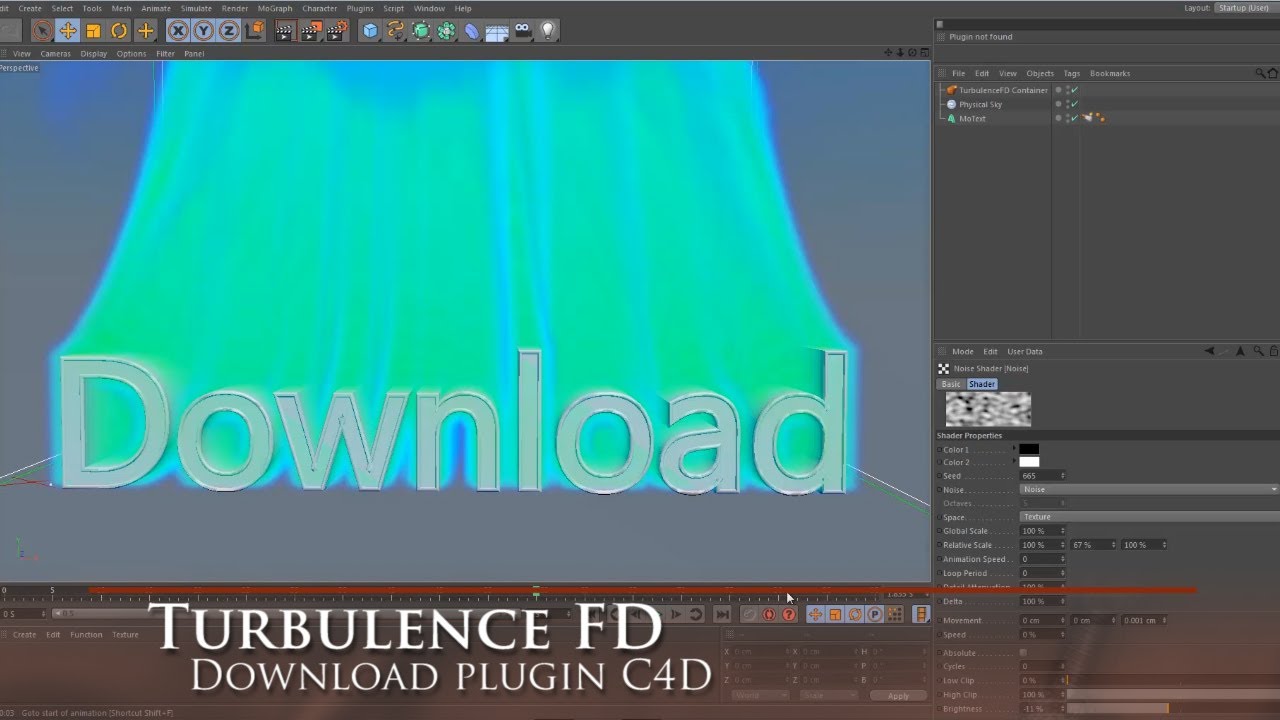Switch coordinate system cube icon
This screenshot has height=720, width=1280.
[x=255, y=31]
